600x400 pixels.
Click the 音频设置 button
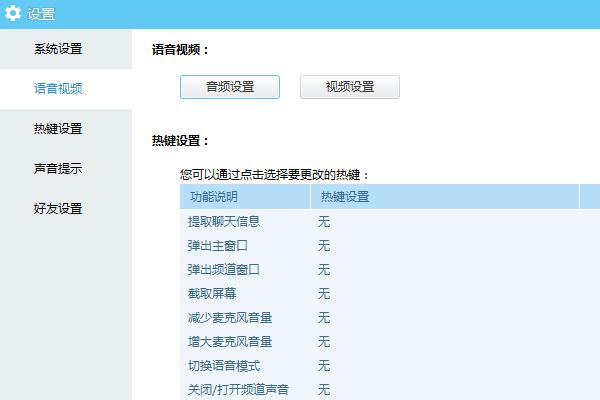(230, 87)
